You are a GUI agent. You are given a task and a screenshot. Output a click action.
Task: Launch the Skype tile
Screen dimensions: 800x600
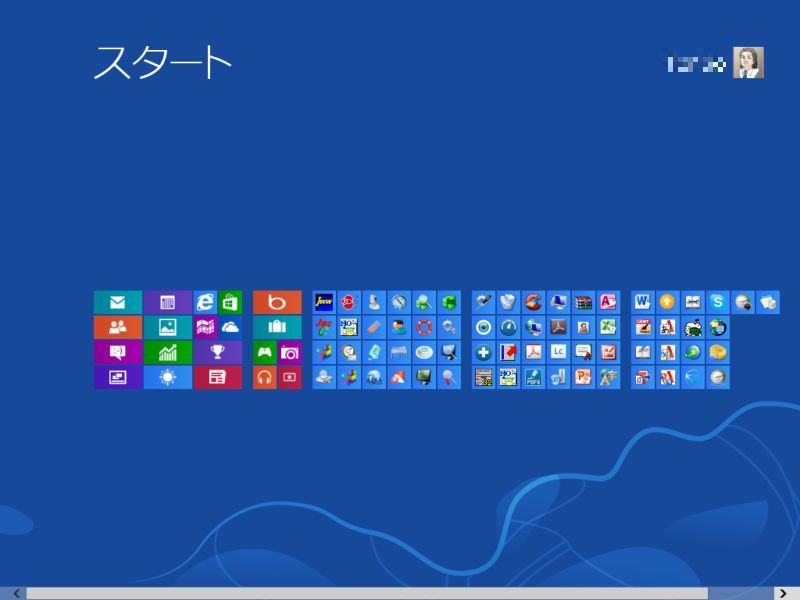(x=717, y=302)
